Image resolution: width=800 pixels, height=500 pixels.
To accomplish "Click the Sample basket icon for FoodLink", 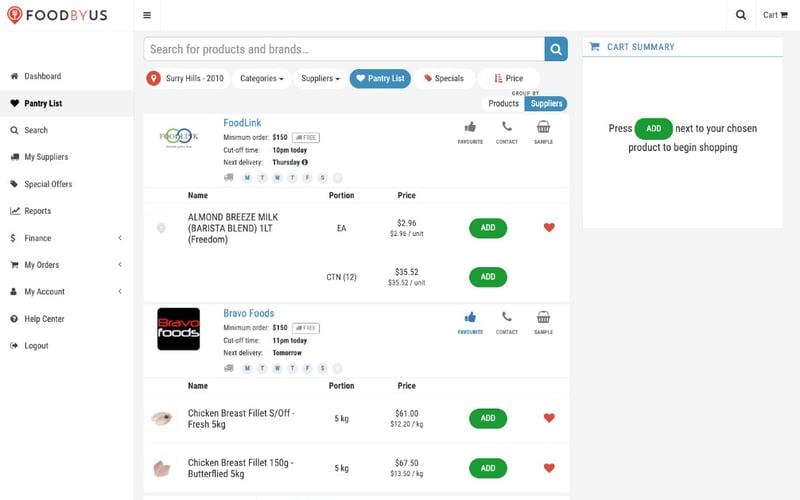I will click(543, 132).
